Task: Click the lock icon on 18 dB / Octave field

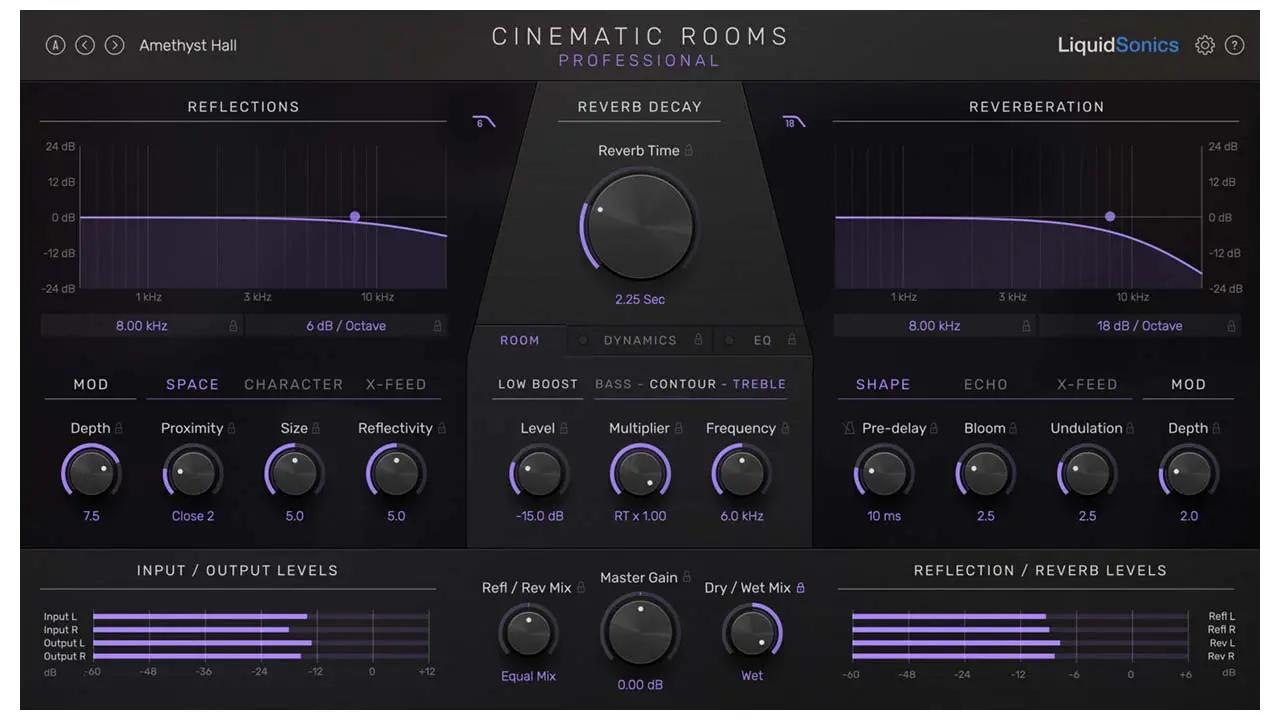Action: [1229, 326]
